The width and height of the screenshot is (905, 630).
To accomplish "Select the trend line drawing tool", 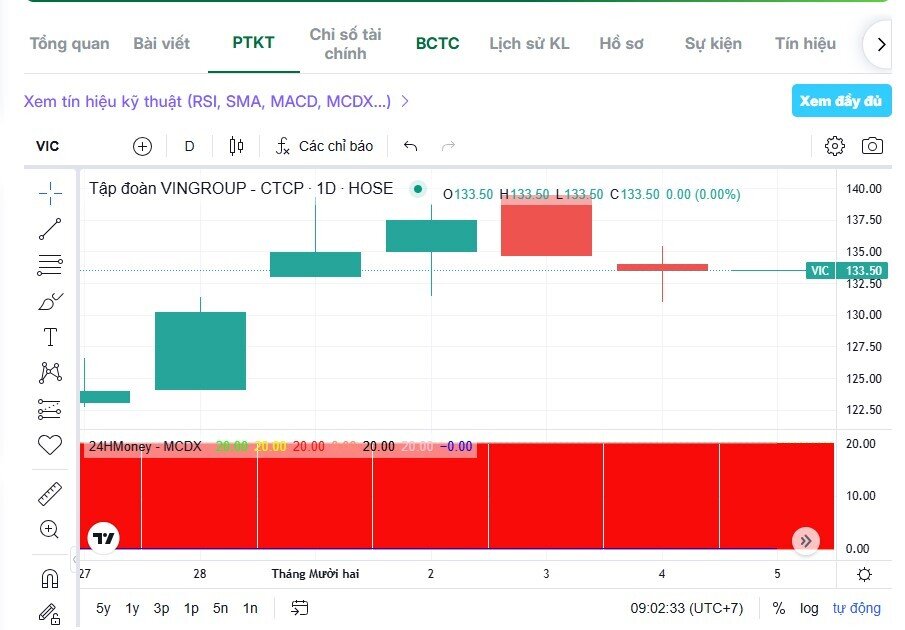I will point(50,229).
